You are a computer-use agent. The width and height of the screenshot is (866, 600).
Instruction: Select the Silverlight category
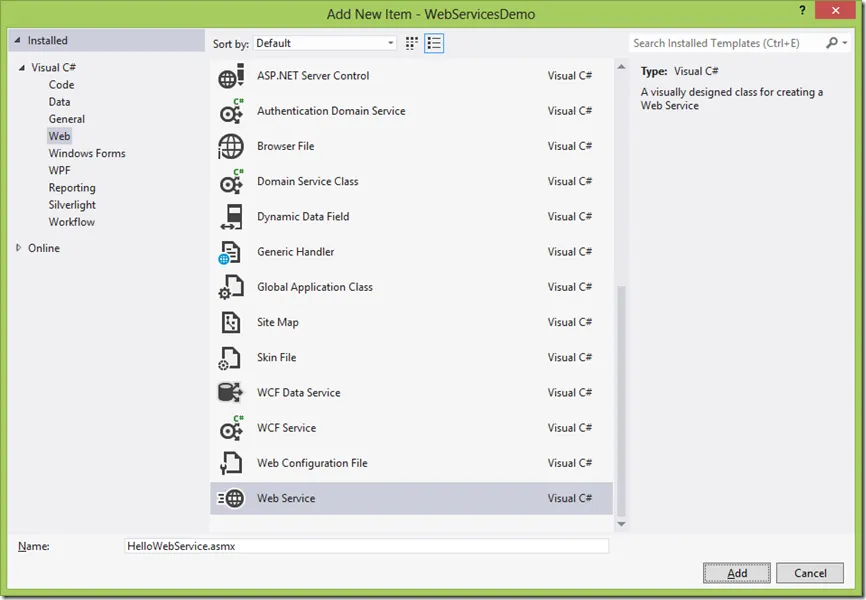(72, 205)
